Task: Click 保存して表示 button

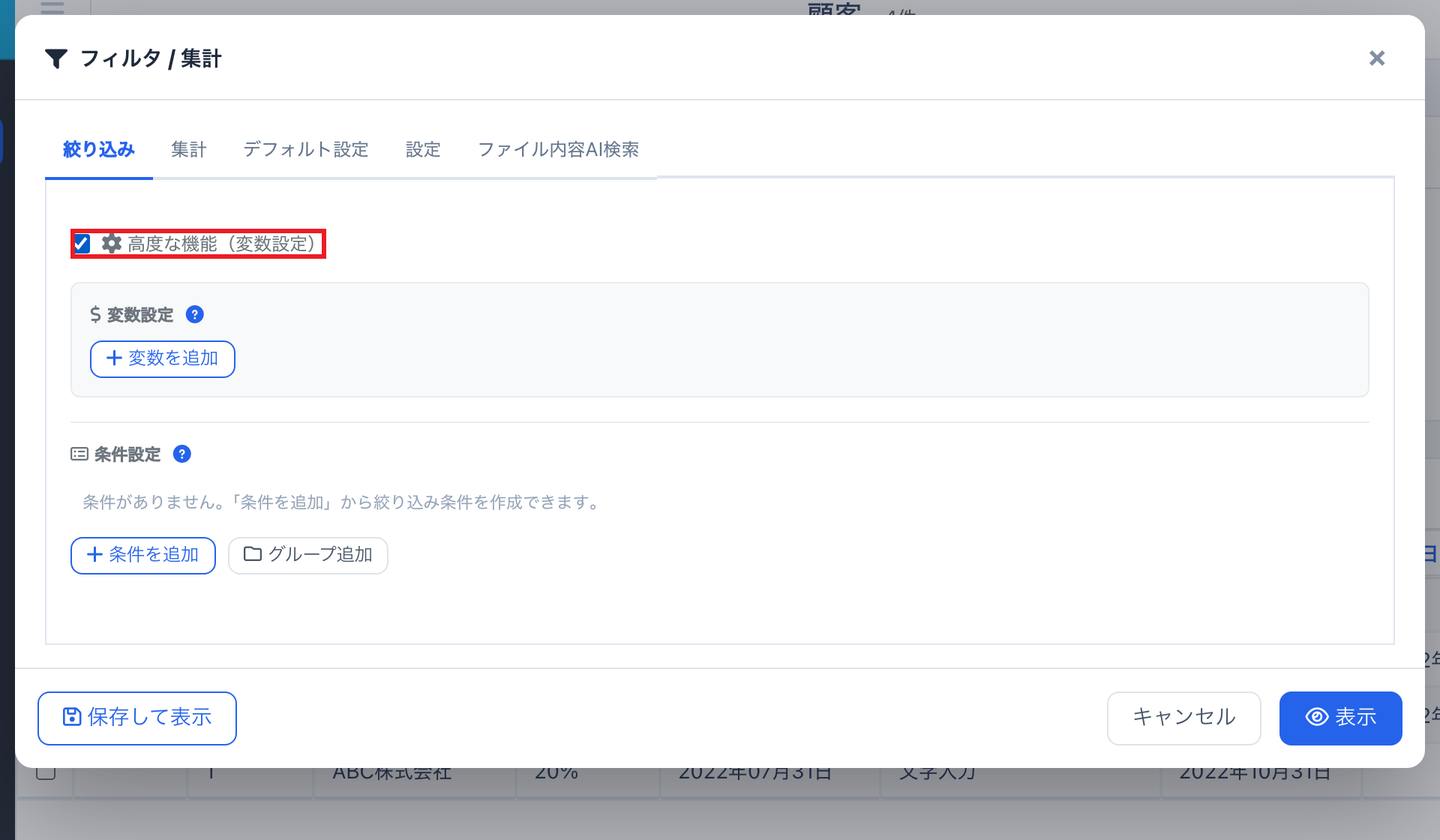Action: coord(137,718)
